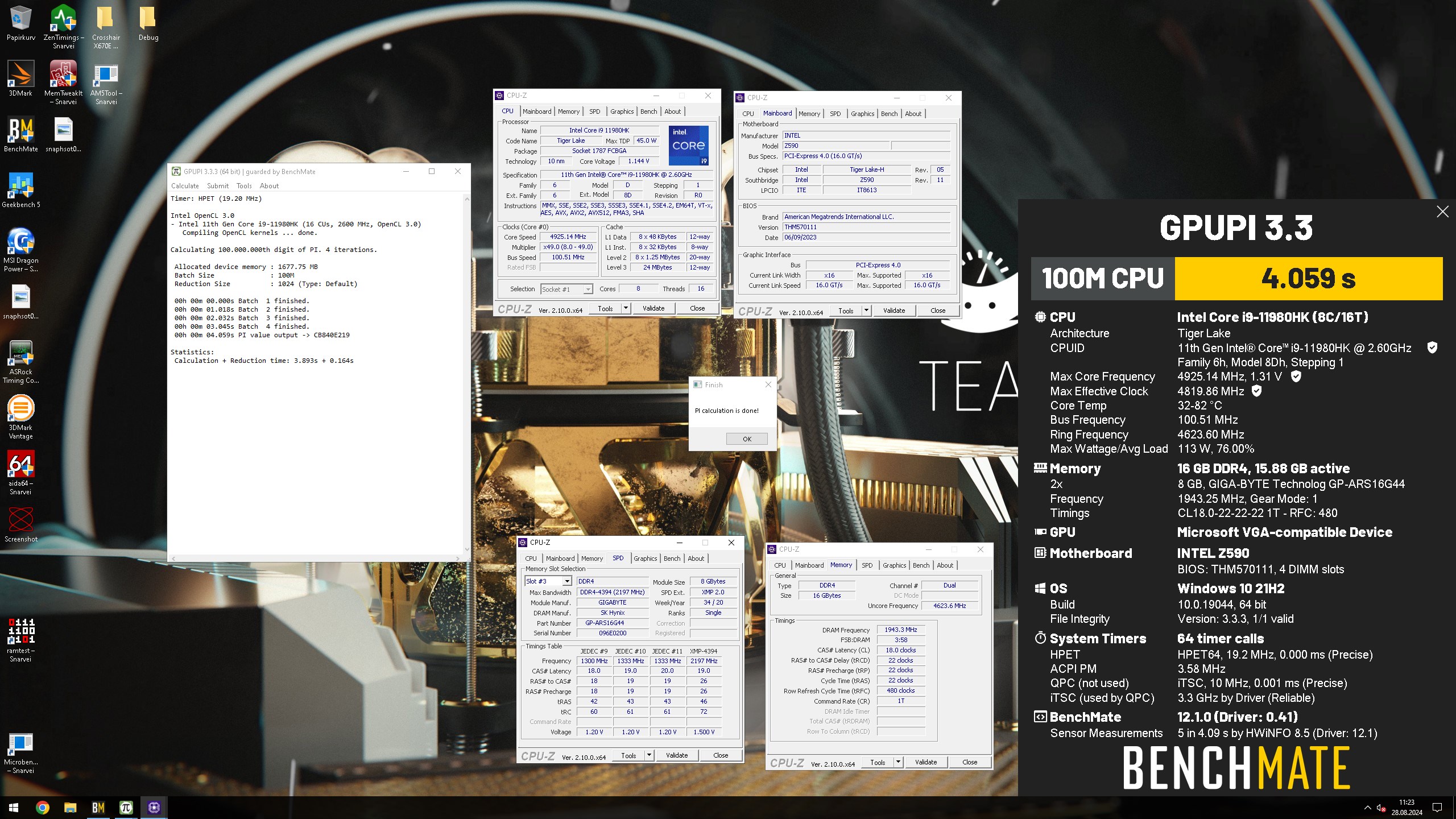Screen dimensions: 1456x819
Task: Open the Crosshair X670E folder
Action: pos(106,26)
